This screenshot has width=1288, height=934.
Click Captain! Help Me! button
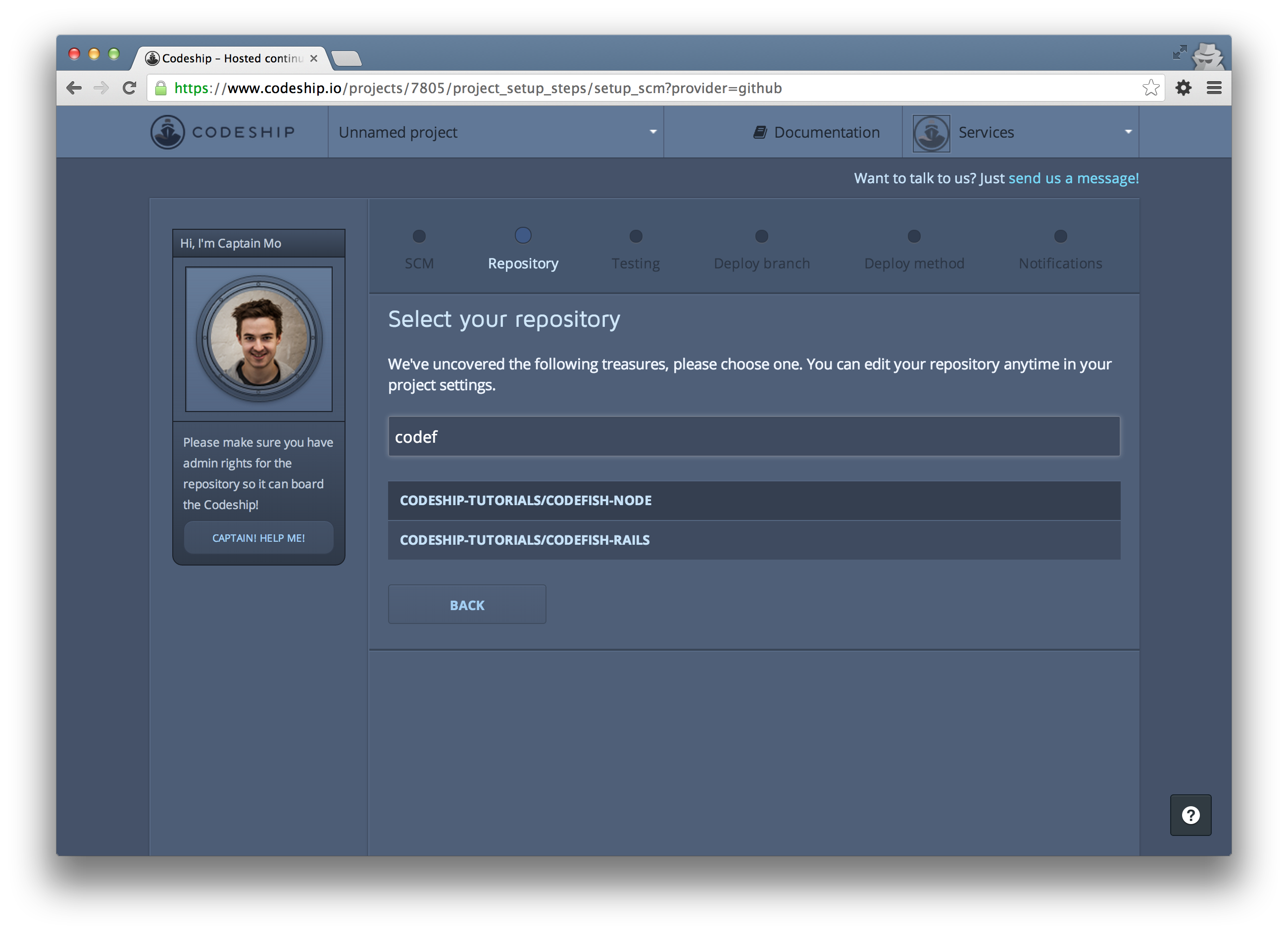[258, 538]
